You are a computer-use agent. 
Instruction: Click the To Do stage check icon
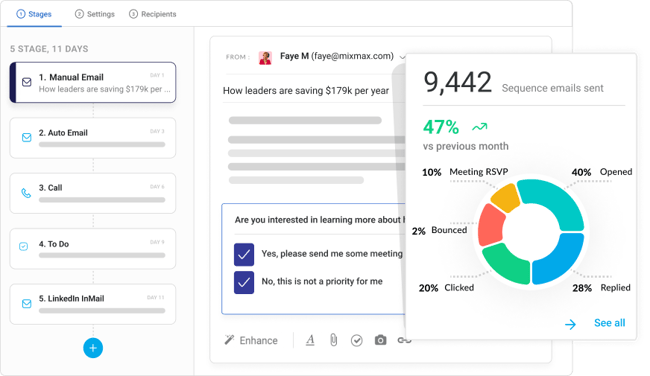[x=24, y=246]
